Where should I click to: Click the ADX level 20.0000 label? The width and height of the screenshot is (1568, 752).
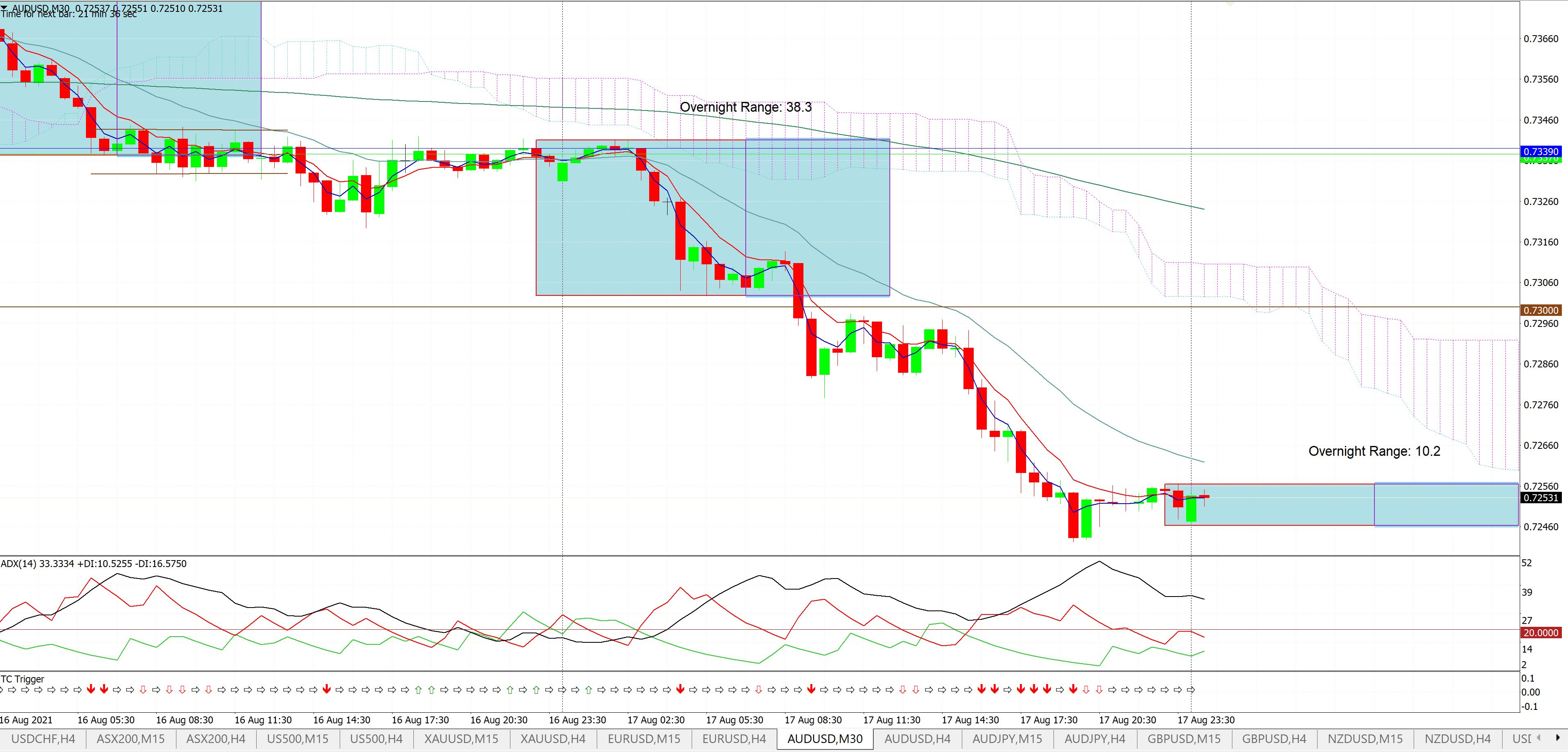(1540, 633)
